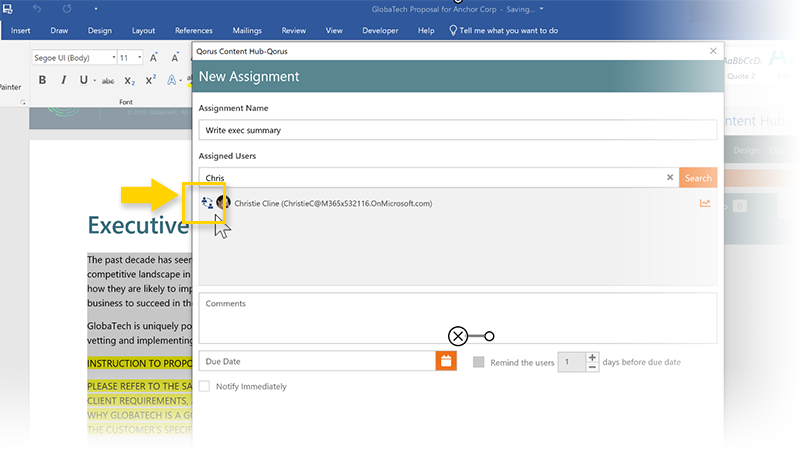The image size is (800, 450).
Task: Switch to the Layout ribbon tab
Action: [x=143, y=31]
